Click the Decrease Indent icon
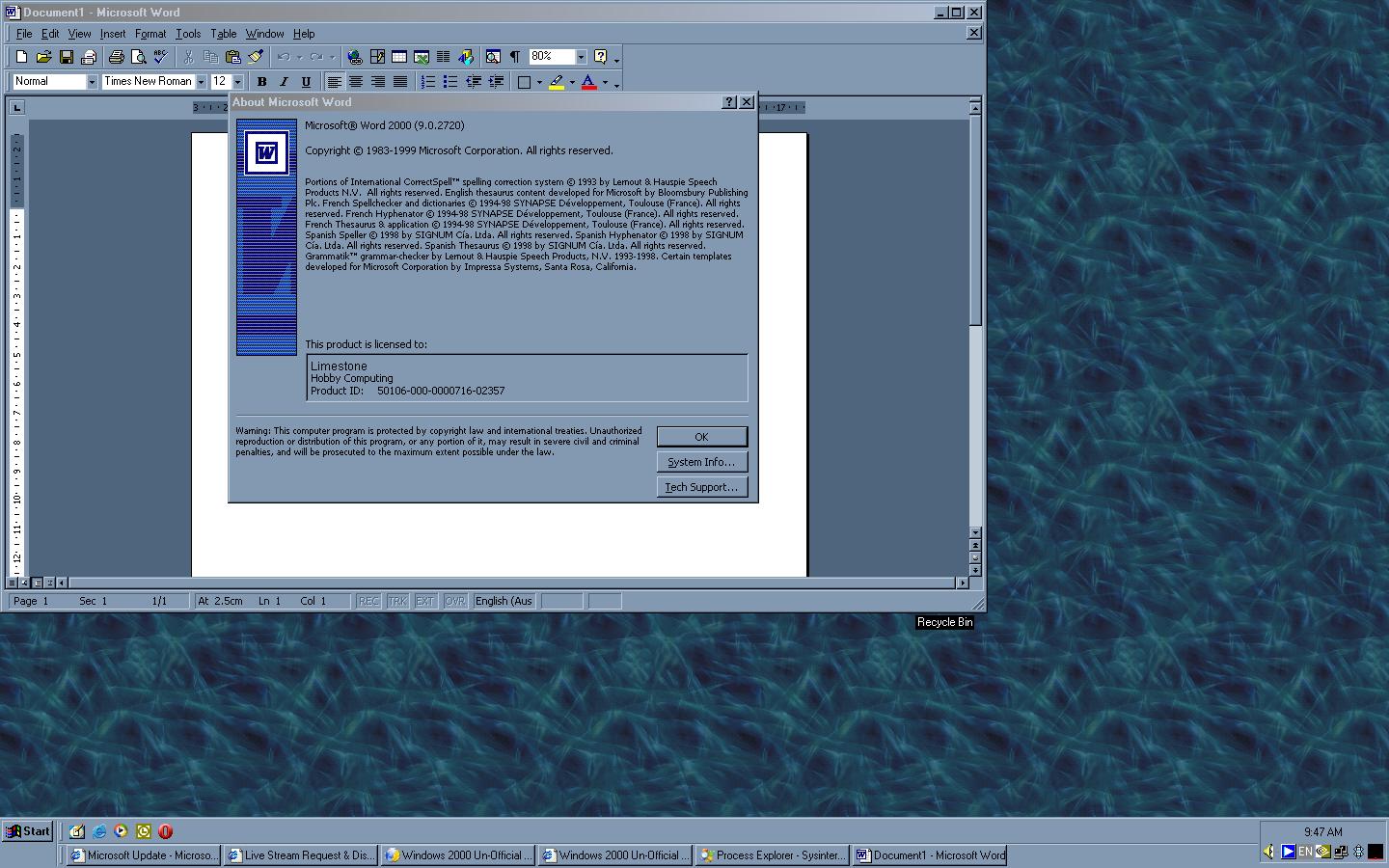The image size is (1389, 868). pyautogui.click(x=474, y=82)
